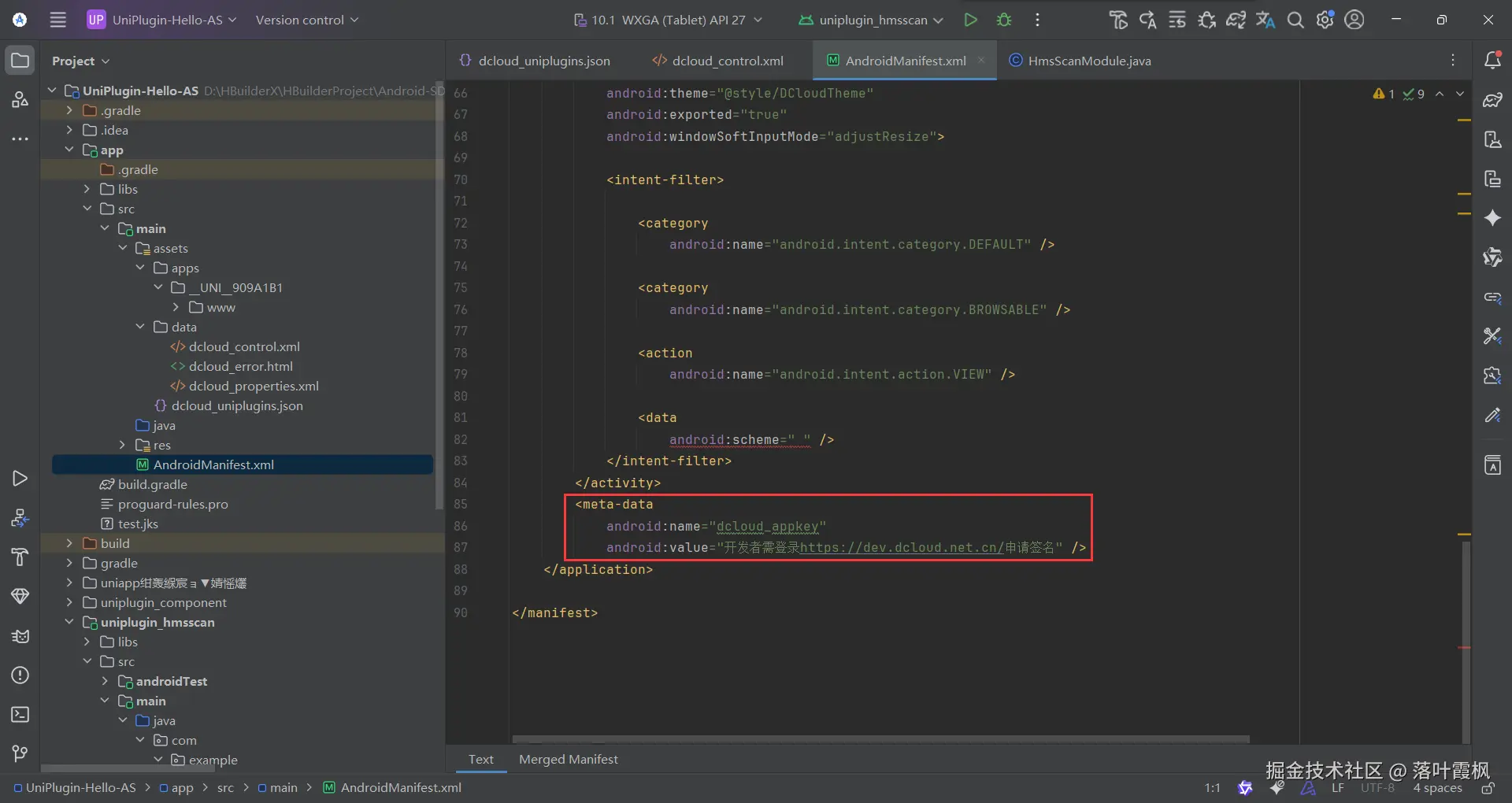Viewport: 1512px width, 803px height.
Task: Switch to the HmsScanModule.java tab
Action: [1080, 61]
